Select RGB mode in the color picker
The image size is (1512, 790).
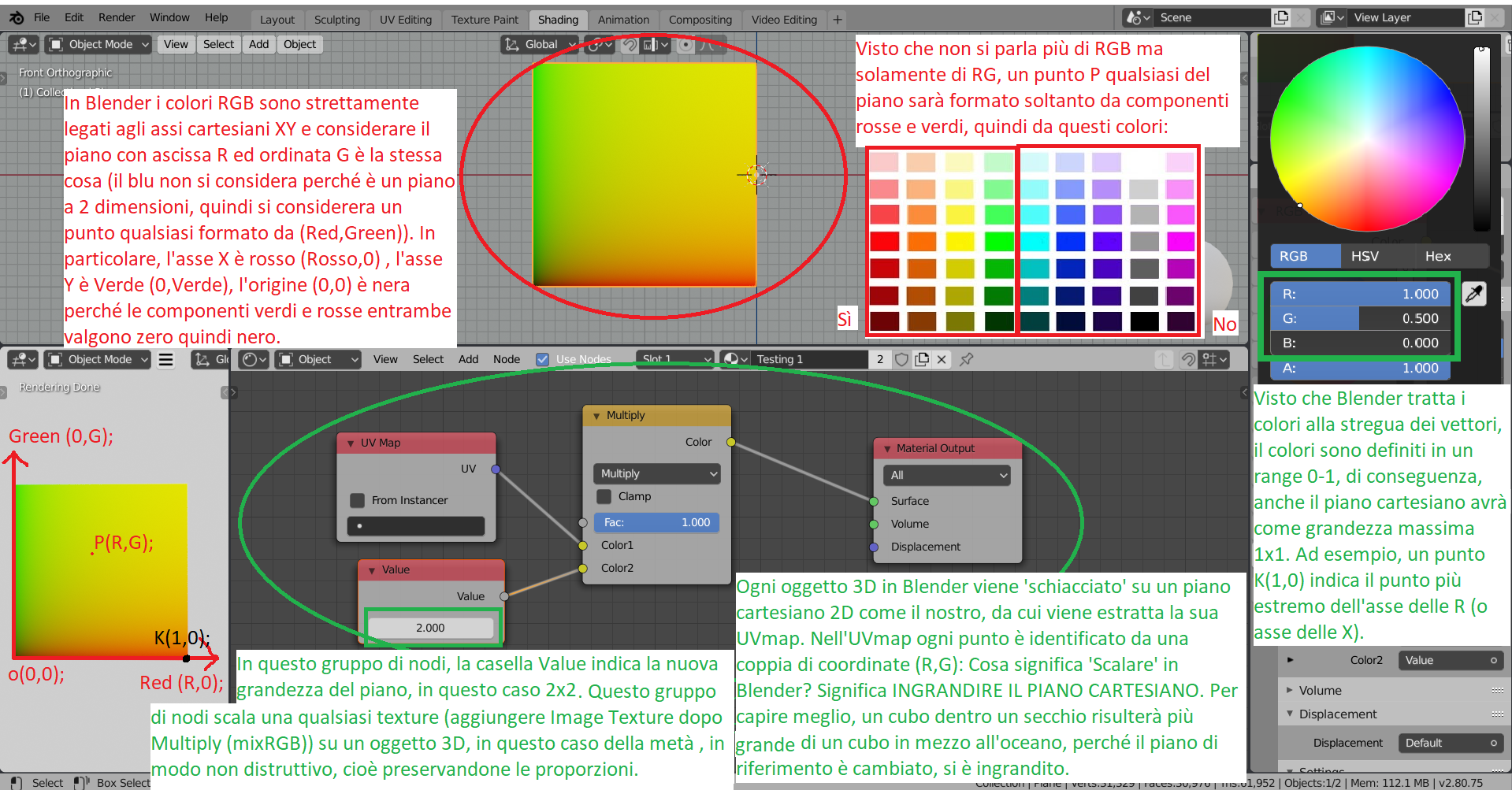pos(1305,256)
